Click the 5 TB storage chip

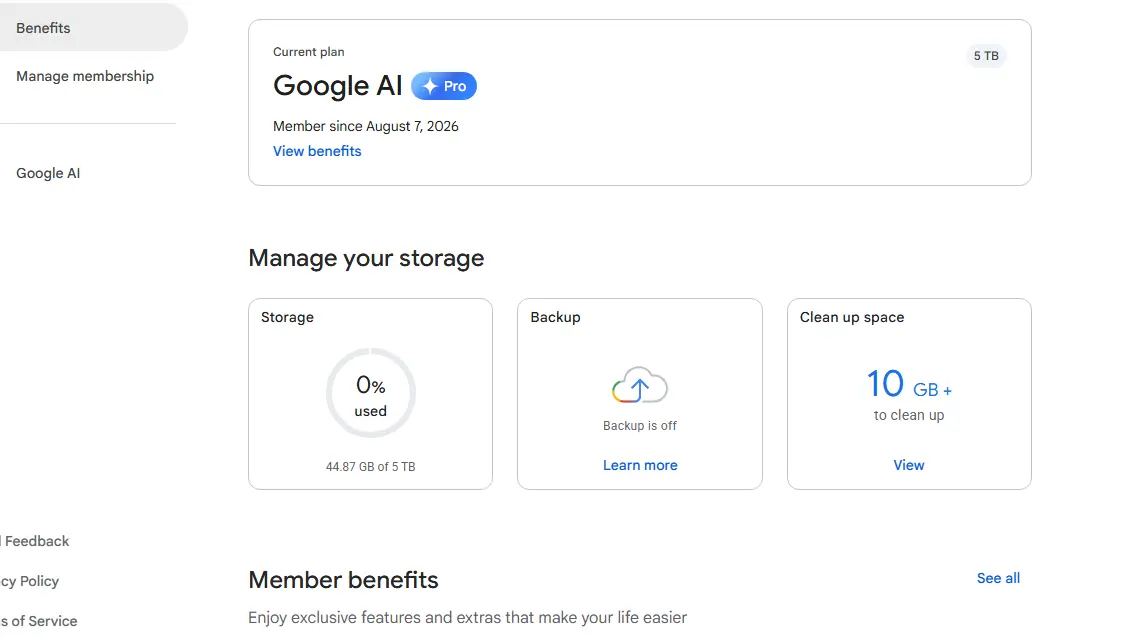[986, 56]
